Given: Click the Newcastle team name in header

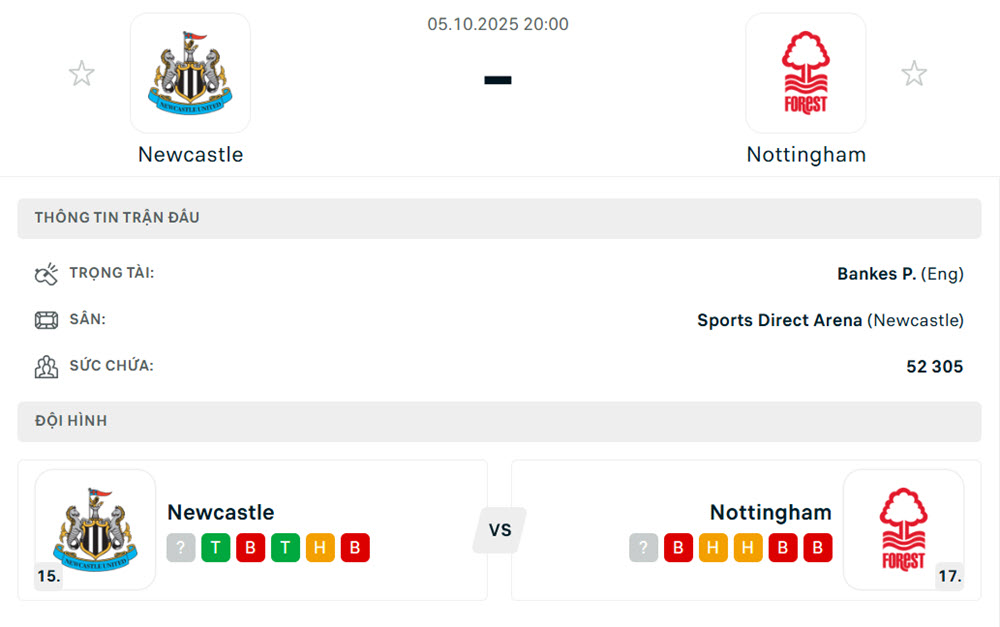Looking at the screenshot, I should (190, 155).
